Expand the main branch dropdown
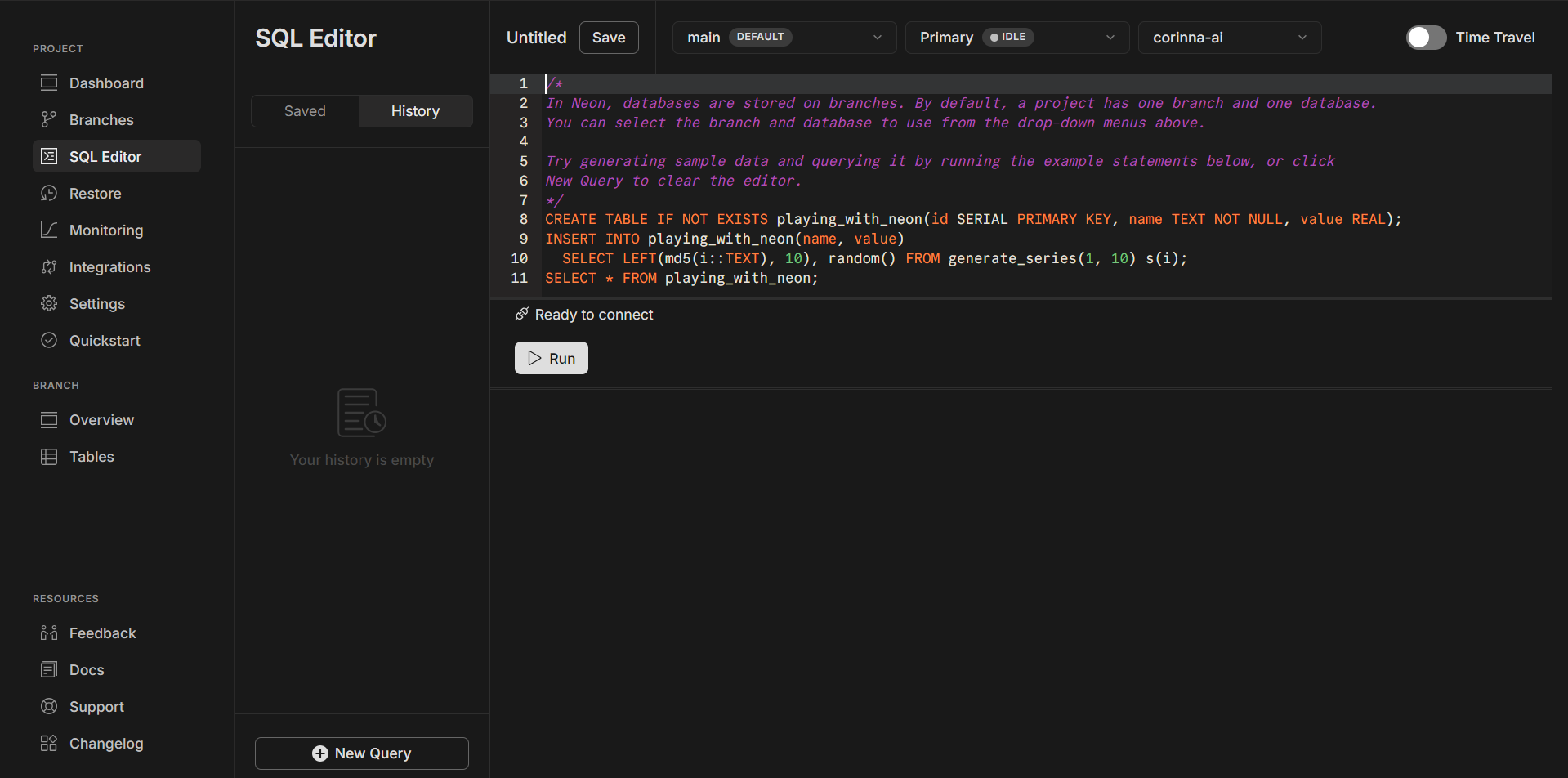The height and width of the screenshot is (778, 1568). 784,38
